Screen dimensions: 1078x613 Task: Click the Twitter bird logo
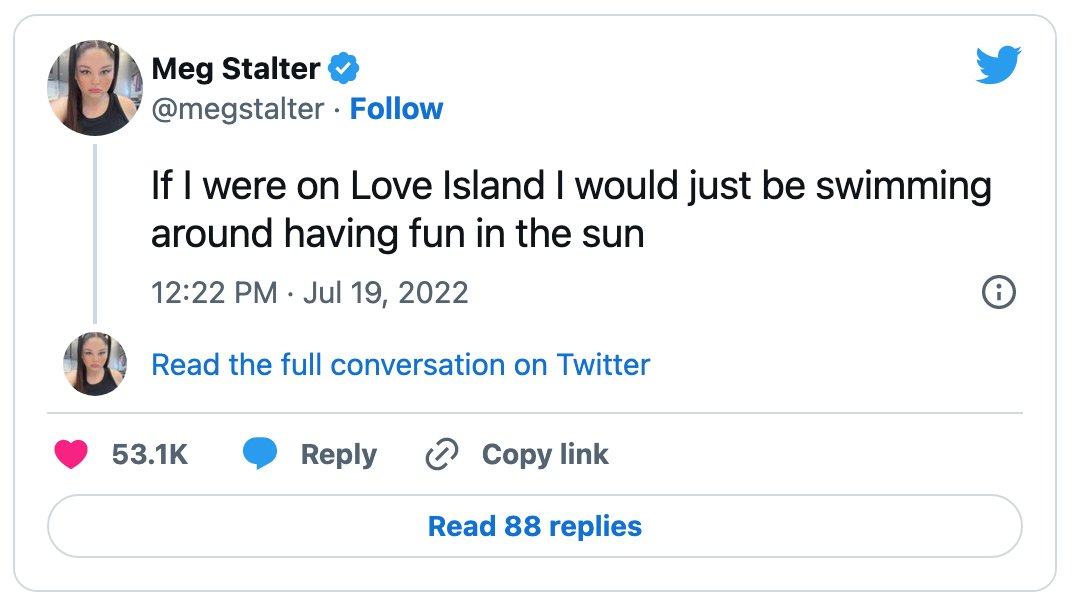click(x=998, y=65)
